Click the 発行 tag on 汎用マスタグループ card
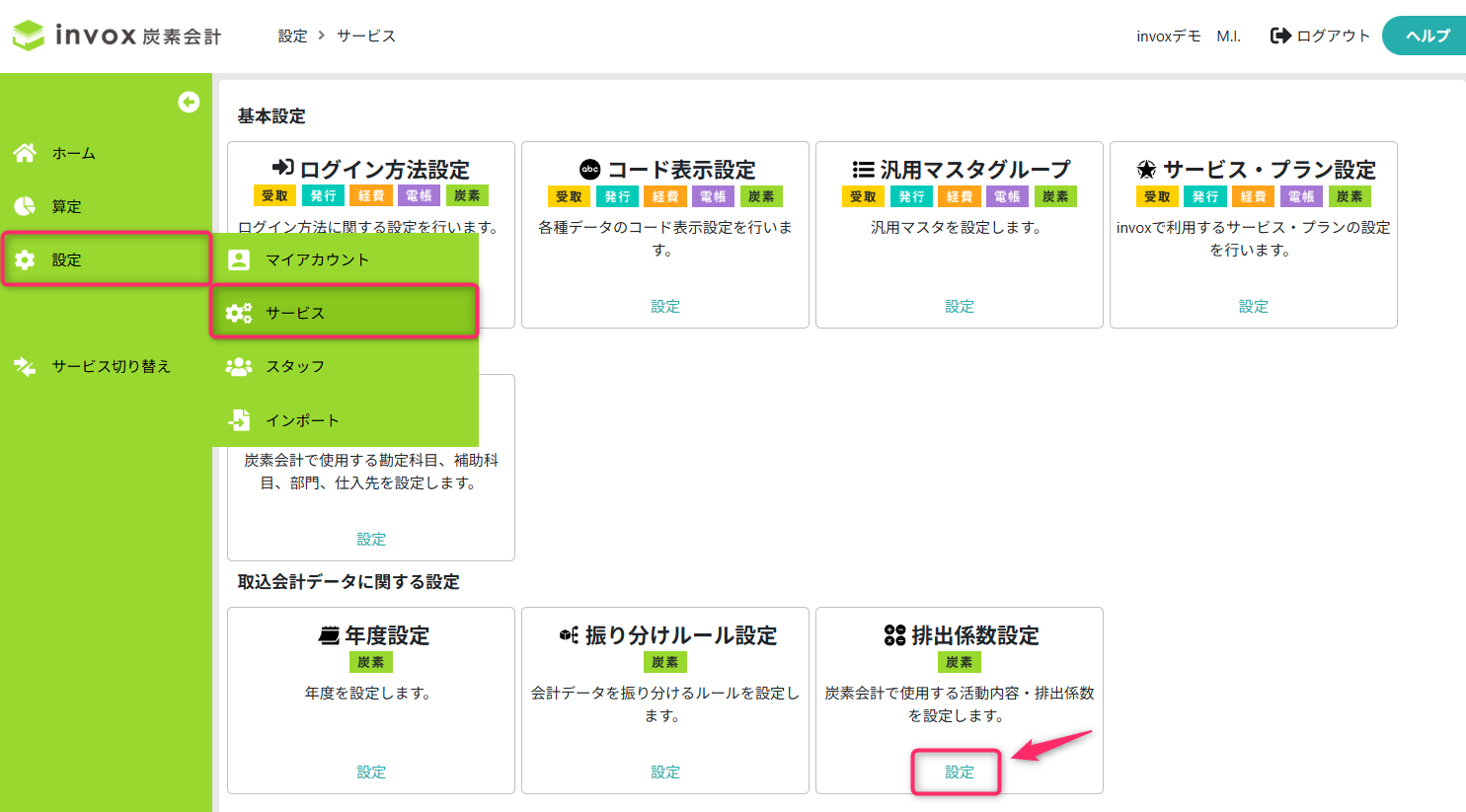1466x812 pixels. point(911,196)
